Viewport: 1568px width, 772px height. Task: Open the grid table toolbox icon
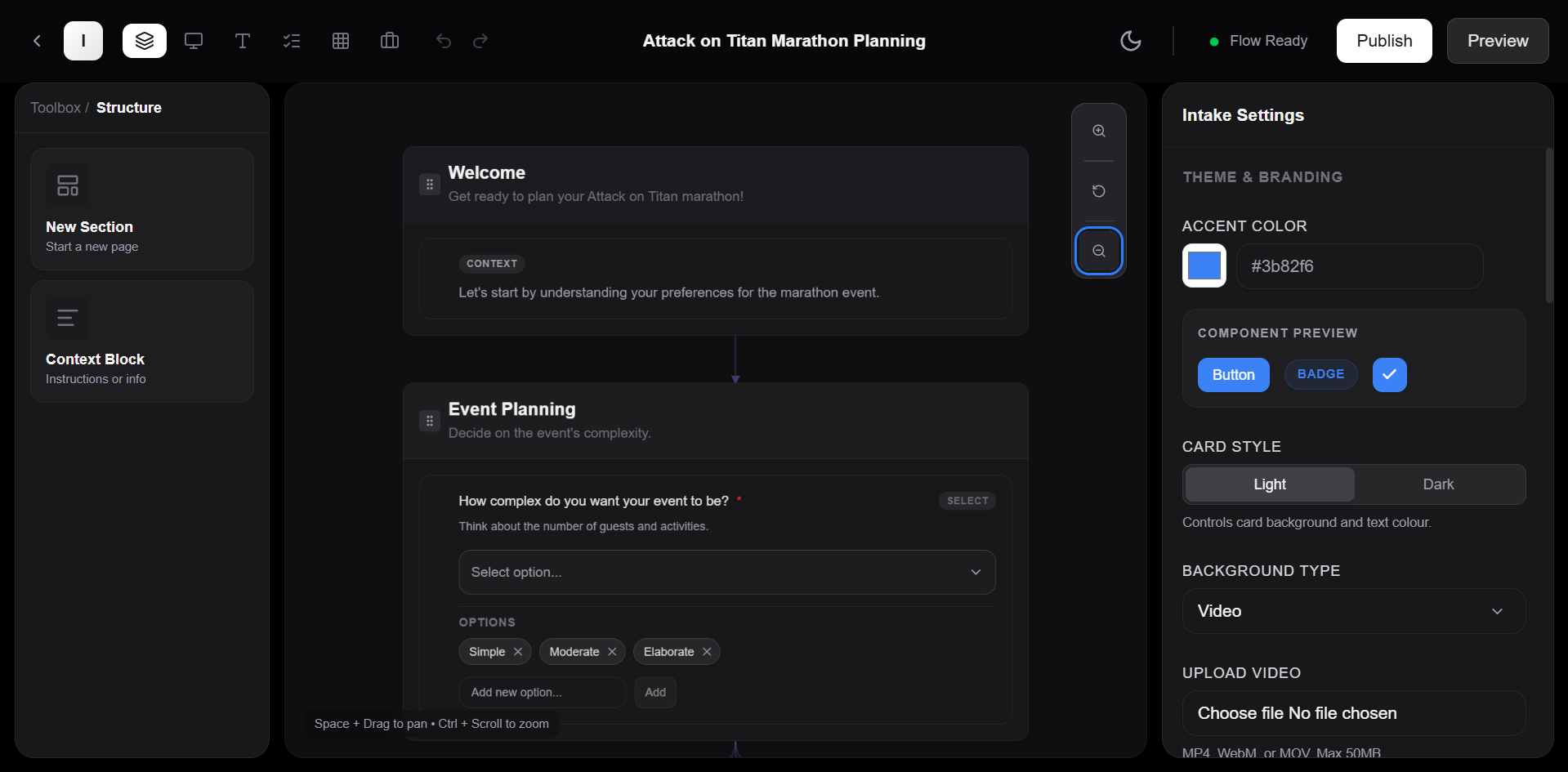point(341,41)
